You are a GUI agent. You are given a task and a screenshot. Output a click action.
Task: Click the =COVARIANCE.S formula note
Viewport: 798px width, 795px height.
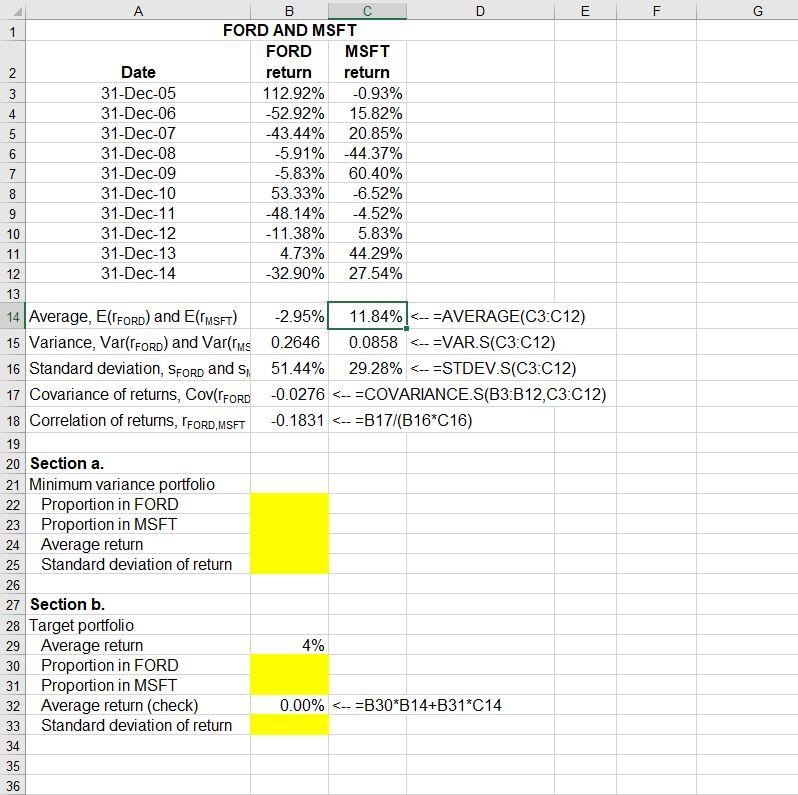point(469,394)
